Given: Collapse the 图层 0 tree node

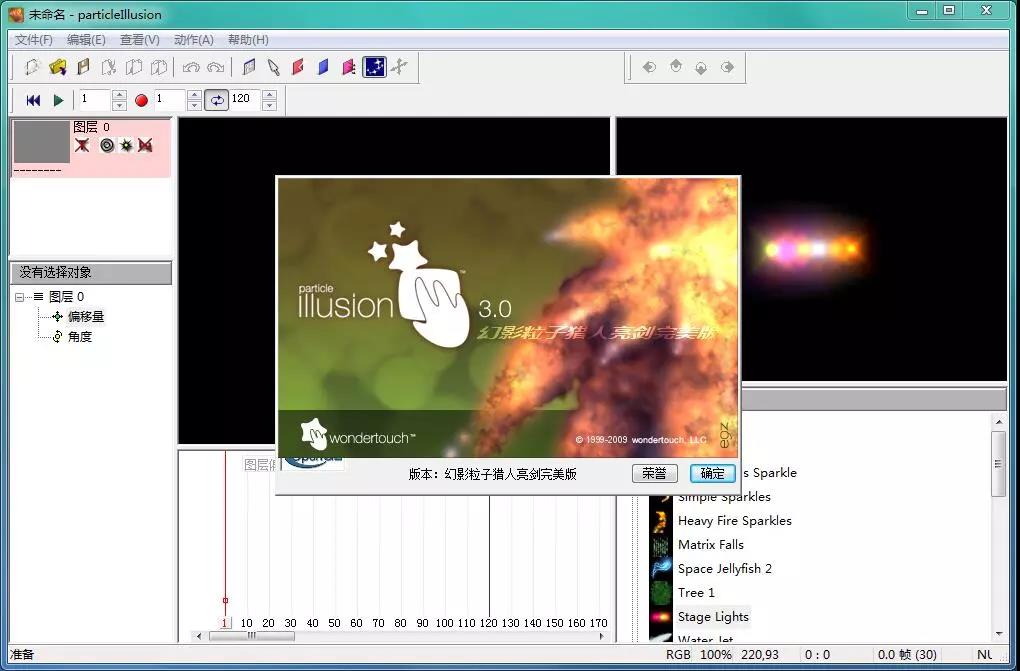Looking at the screenshot, I should (x=20, y=297).
